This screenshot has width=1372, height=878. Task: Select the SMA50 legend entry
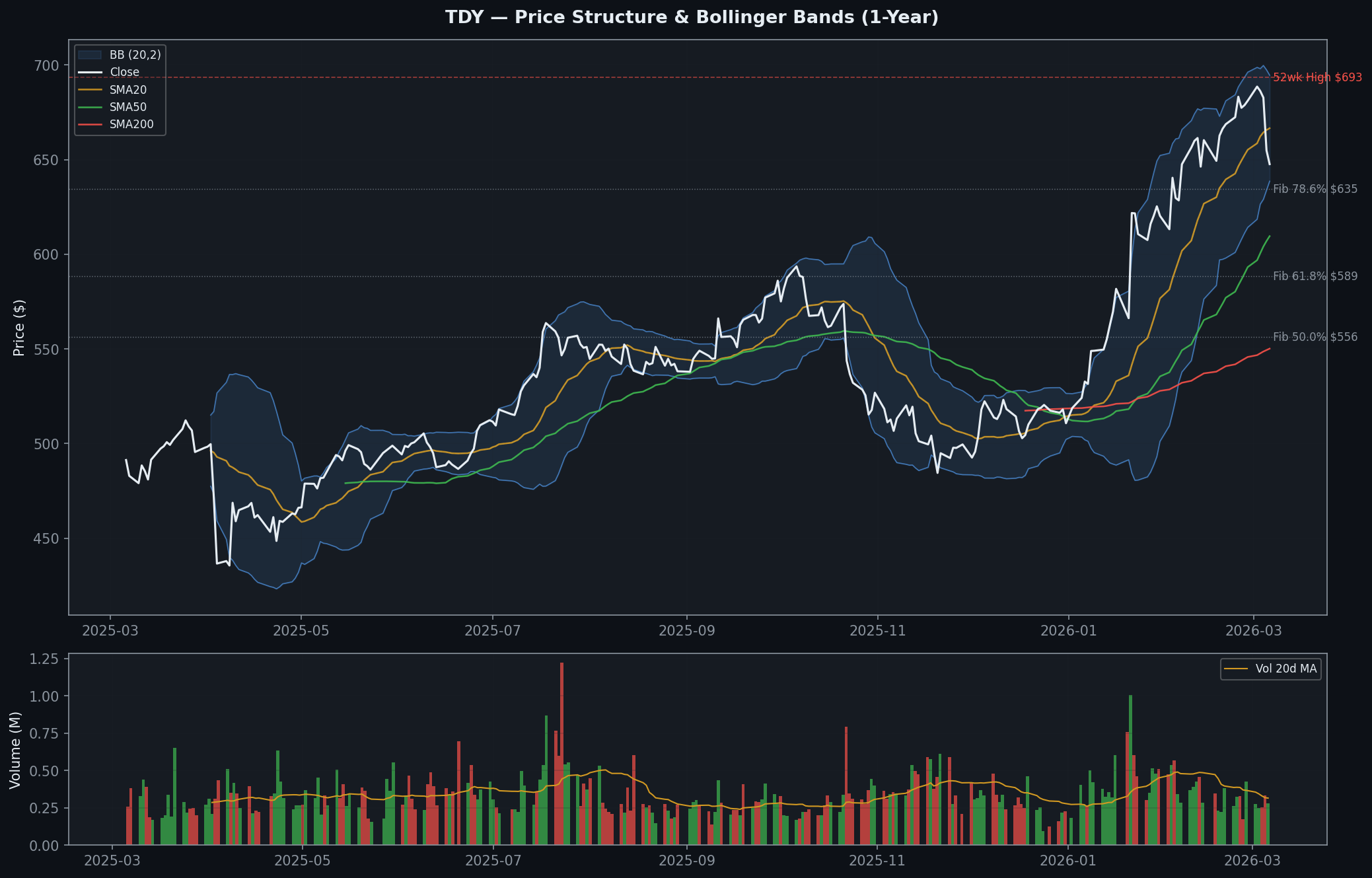coord(127,107)
